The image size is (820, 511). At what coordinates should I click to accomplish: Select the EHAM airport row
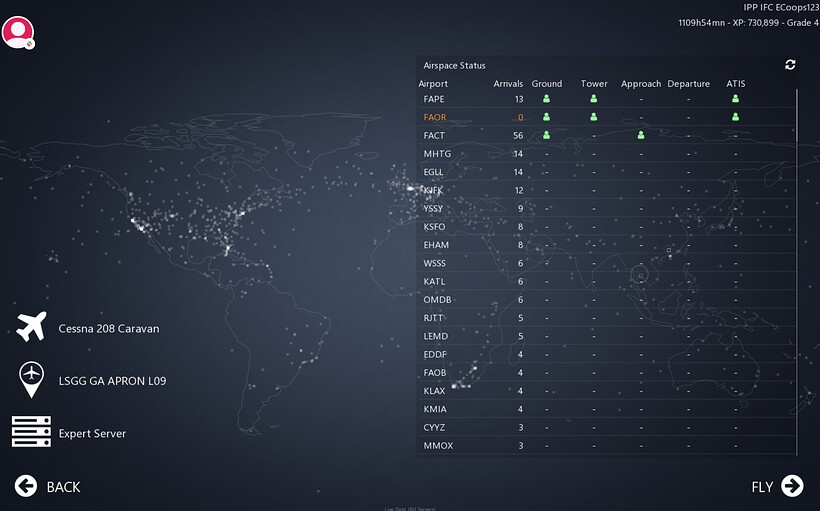pyautogui.click(x=607, y=245)
